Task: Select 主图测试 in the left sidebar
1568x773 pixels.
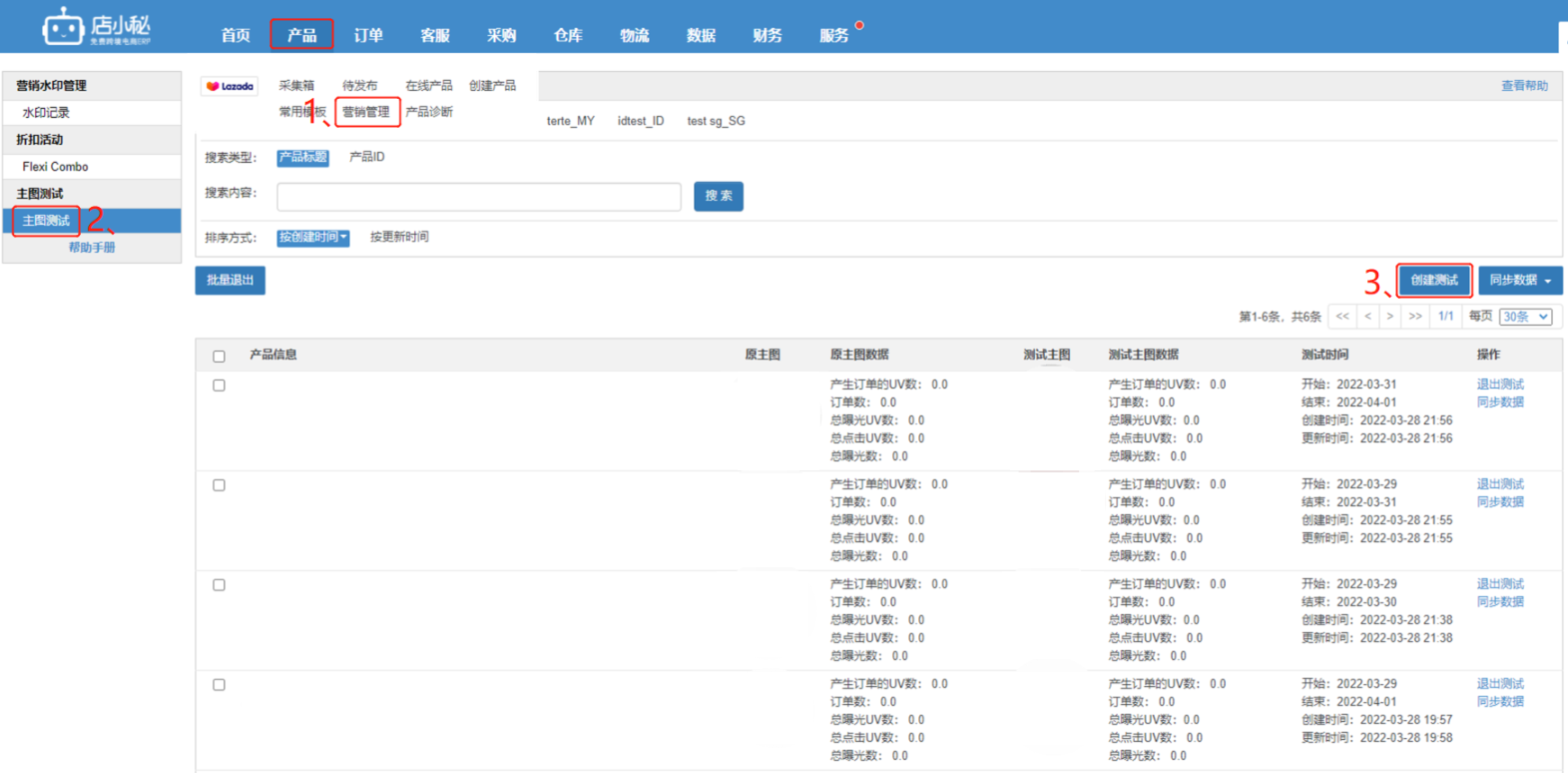Action: pos(46,221)
